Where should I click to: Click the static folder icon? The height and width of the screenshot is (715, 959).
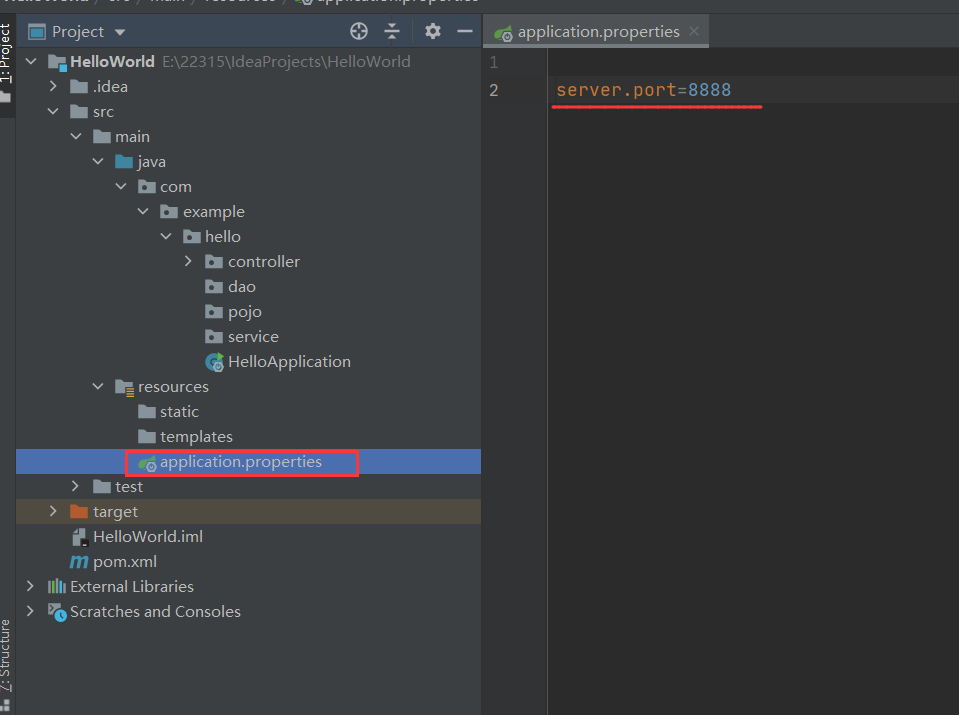[x=147, y=412]
